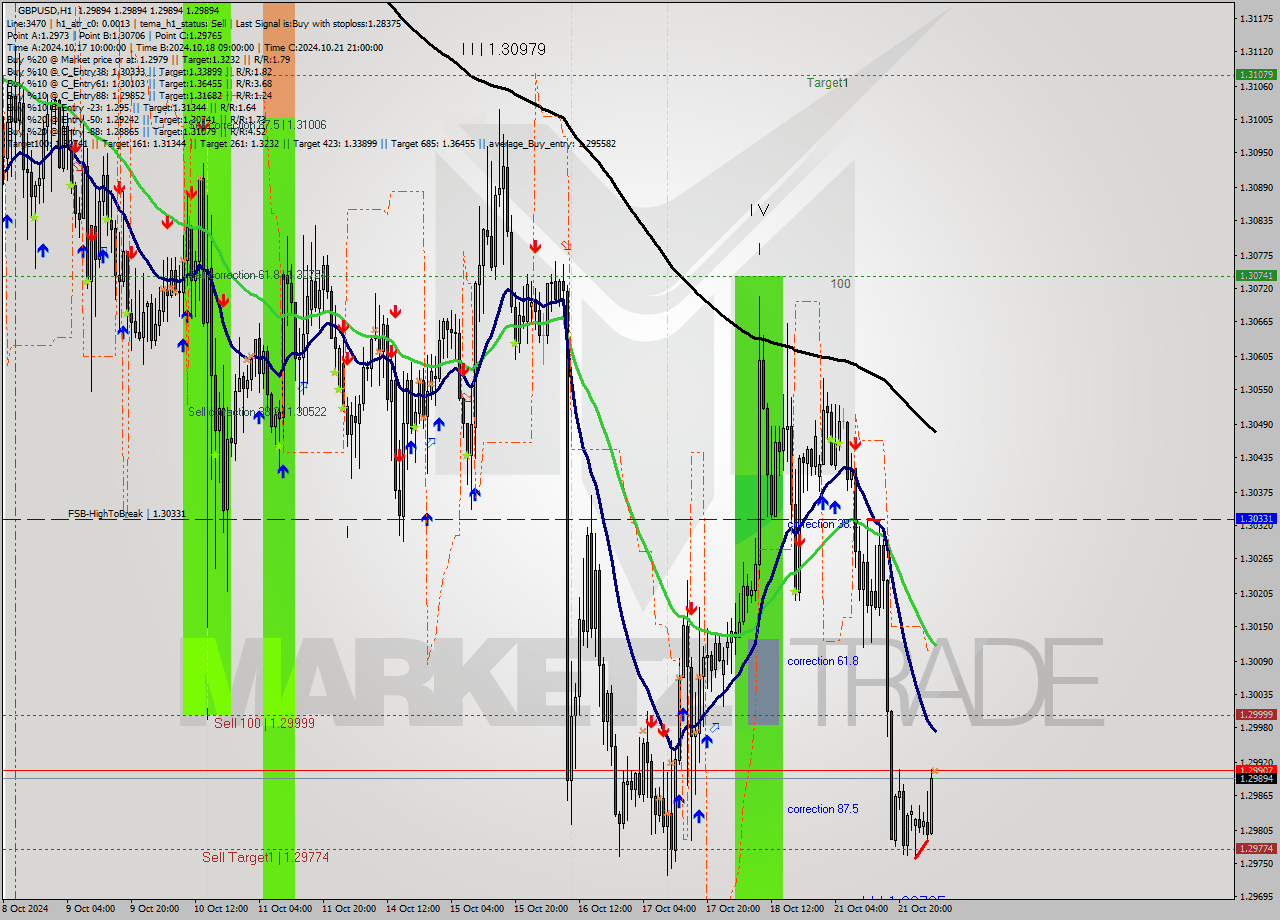The width and height of the screenshot is (1280, 920).
Task: Click the 'correction 87.5' blue label
Action: (x=822, y=809)
